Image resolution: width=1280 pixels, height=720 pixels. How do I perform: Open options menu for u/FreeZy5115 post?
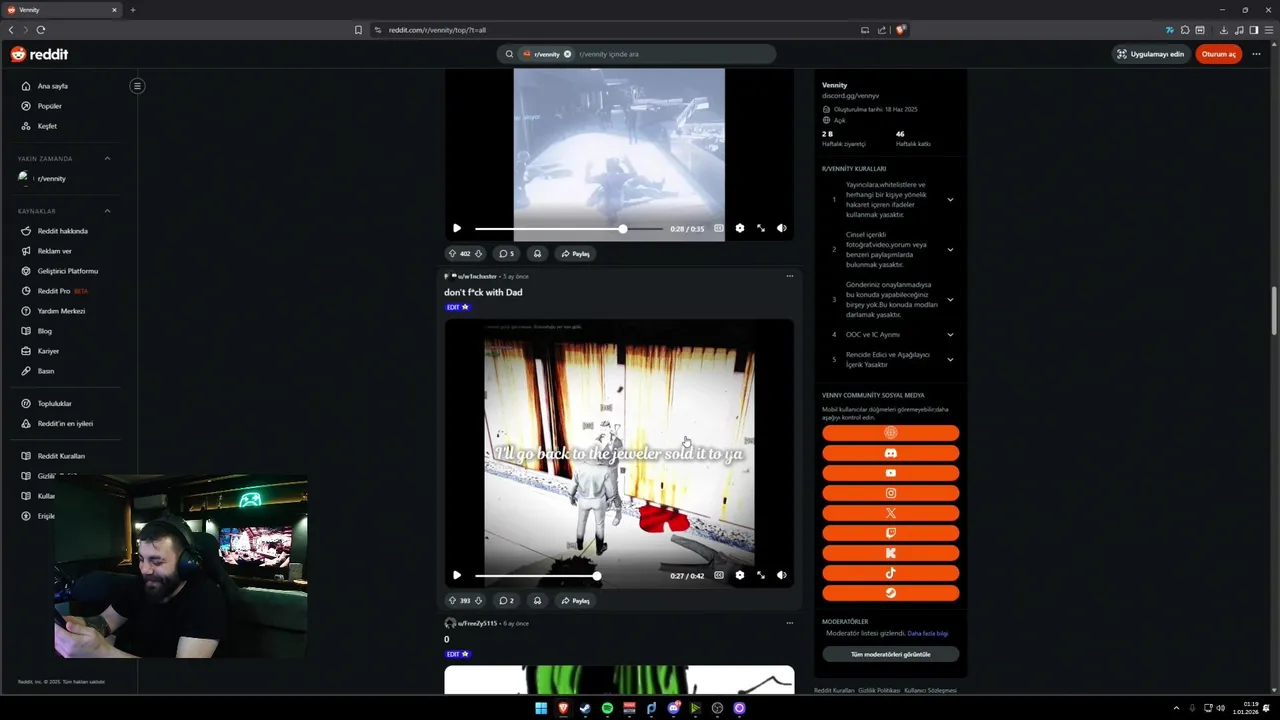click(789, 623)
